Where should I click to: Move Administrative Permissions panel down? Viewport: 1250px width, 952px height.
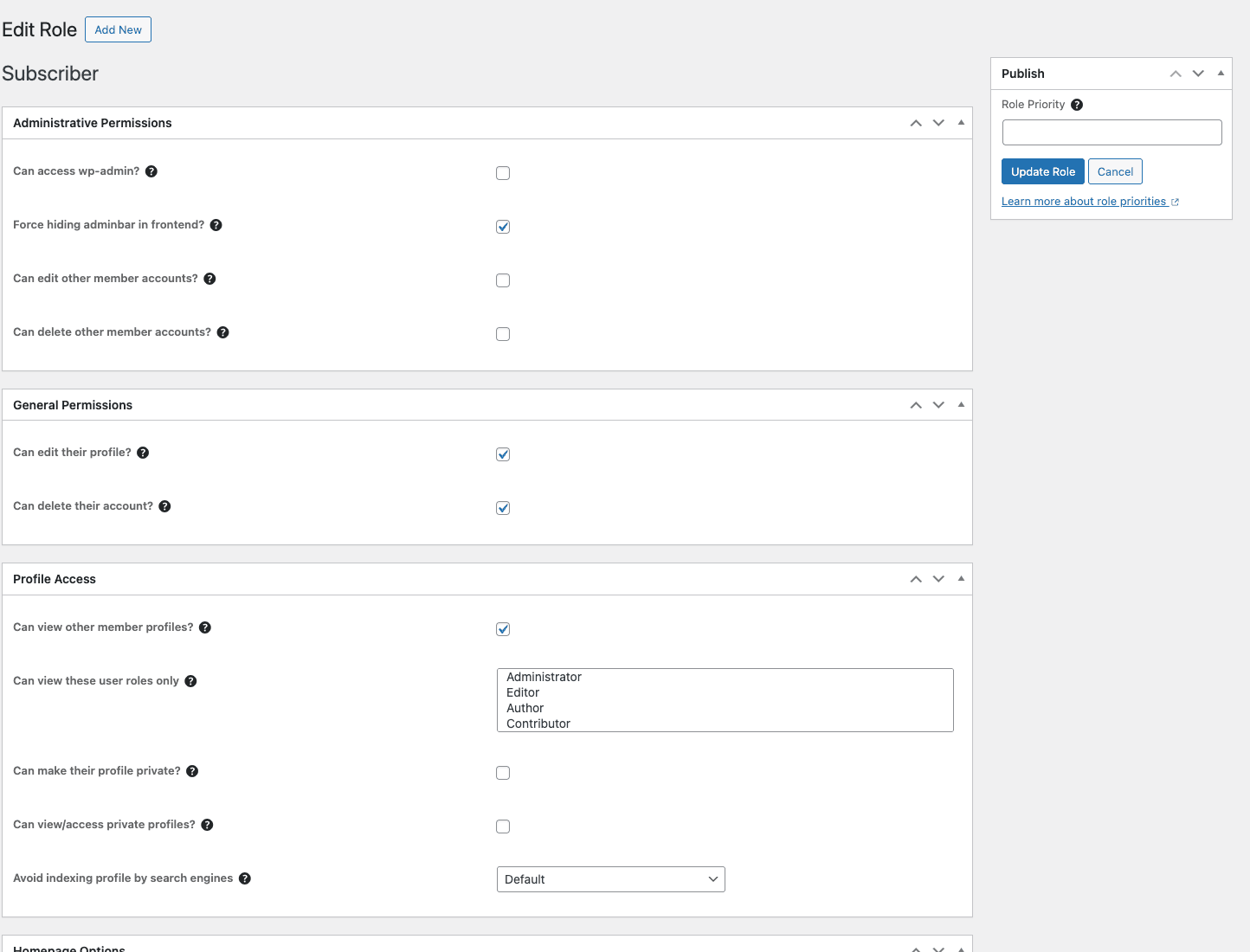point(938,123)
